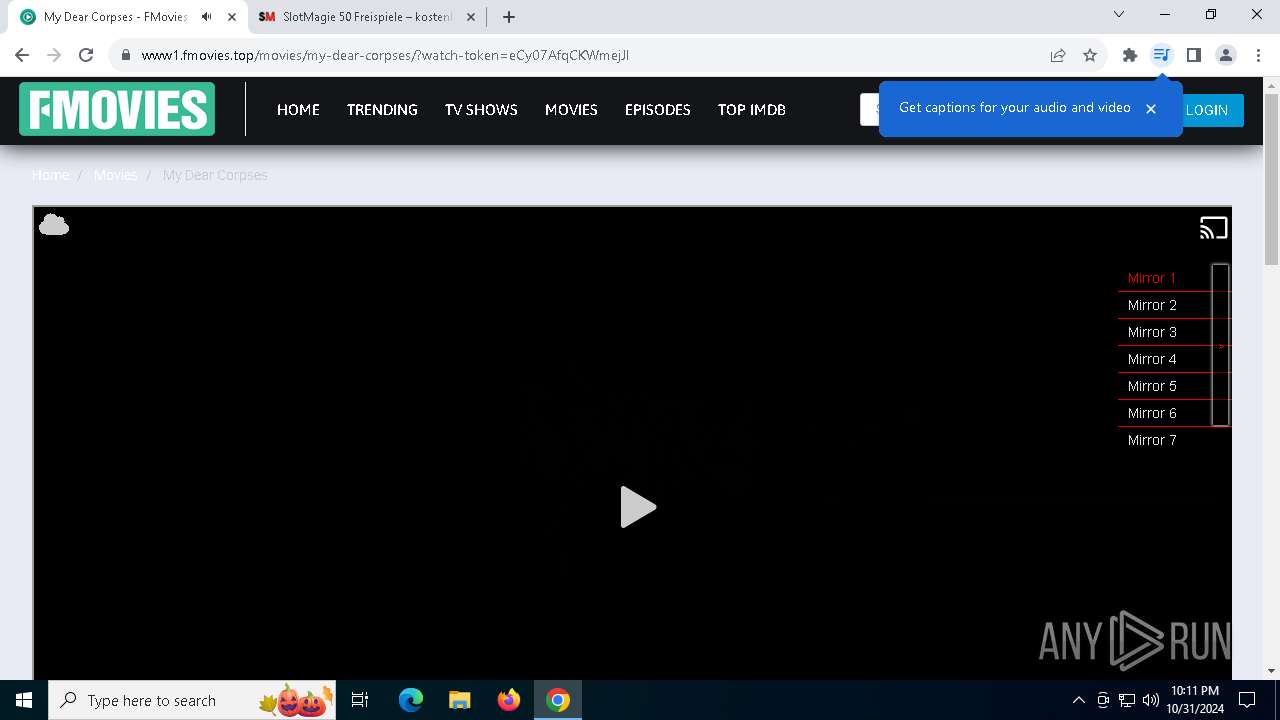Image resolution: width=1280 pixels, height=720 pixels.
Task: Open the volume tray icon
Action: click(1151, 700)
